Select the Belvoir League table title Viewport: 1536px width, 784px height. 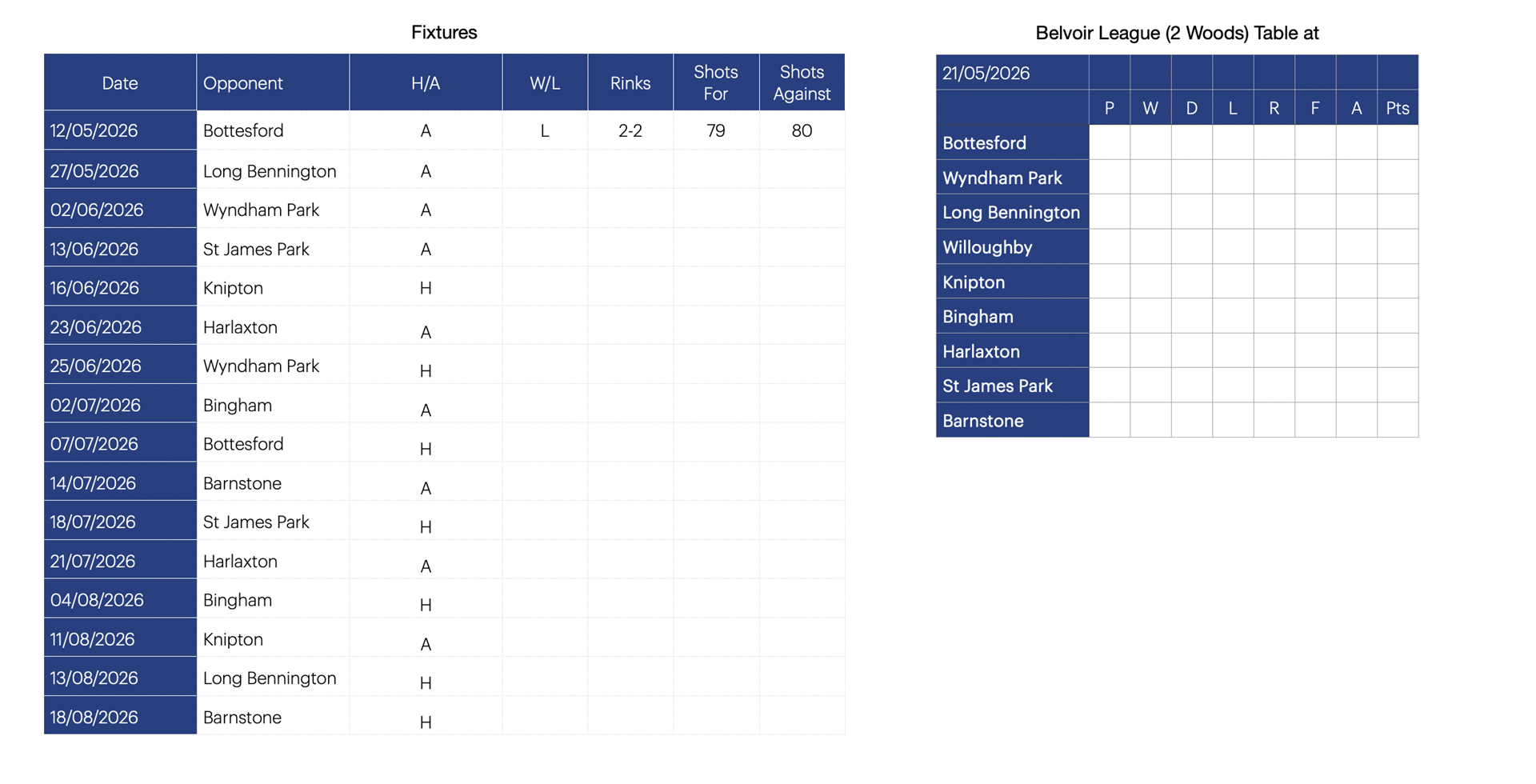tap(1177, 33)
